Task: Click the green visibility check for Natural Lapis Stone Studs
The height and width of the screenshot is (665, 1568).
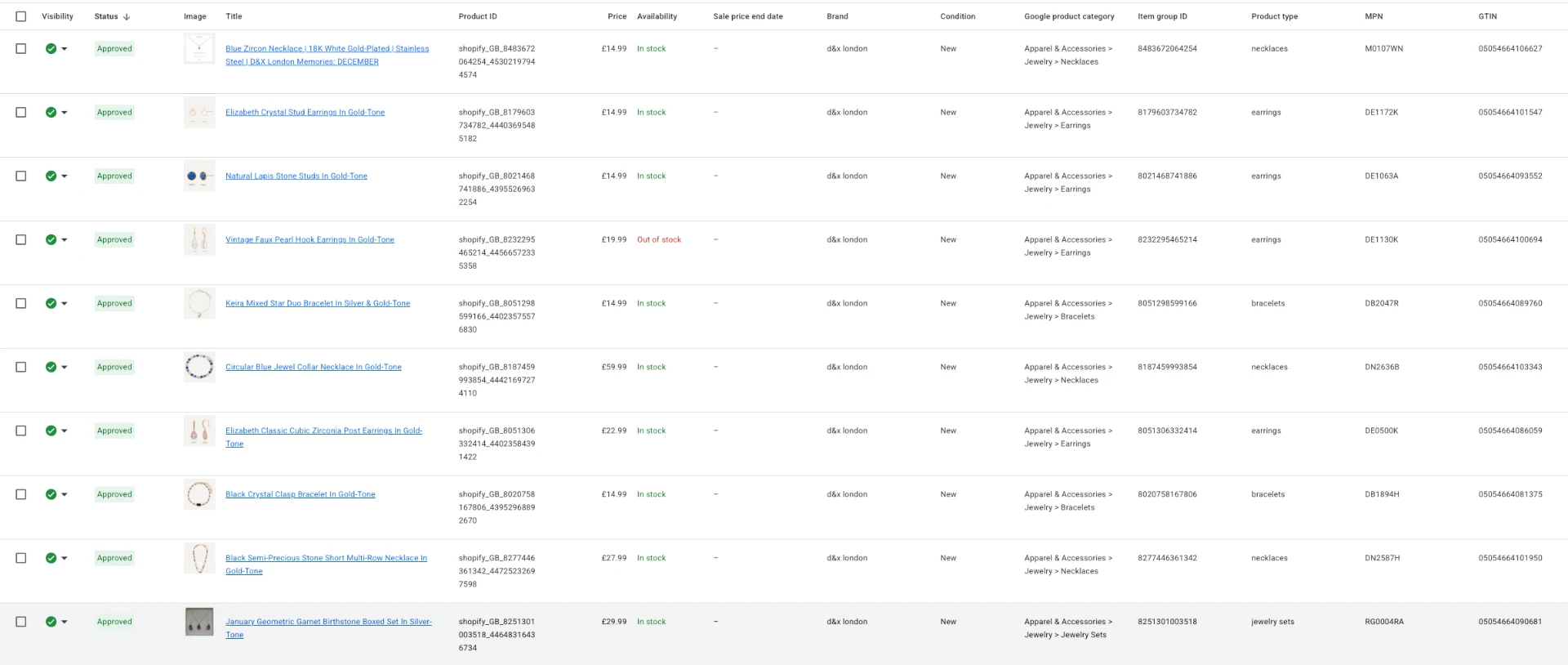Action: [51, 176]
